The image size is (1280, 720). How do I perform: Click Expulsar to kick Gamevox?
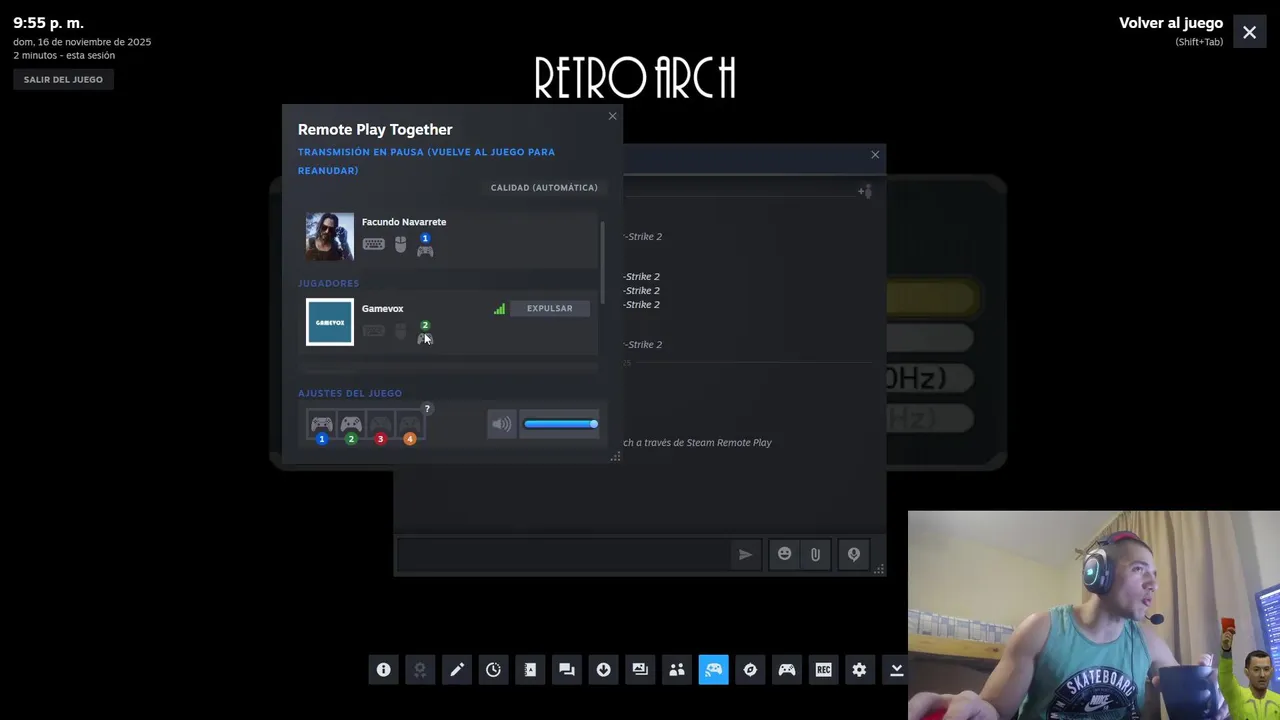[x=550, y=308]
